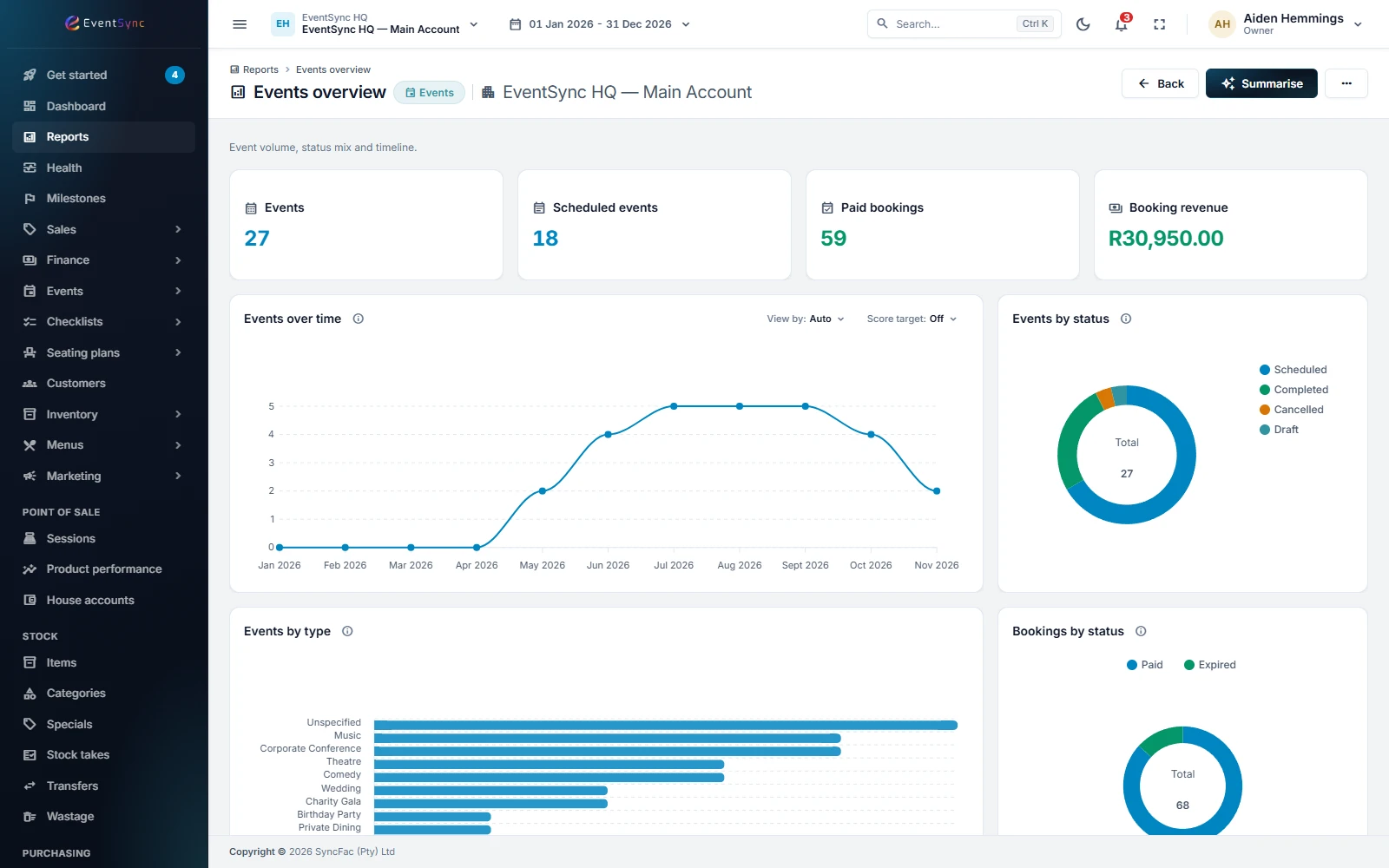
Task: Click the Summarise button
Action: pyautogui.click(x=1261, y=83)
